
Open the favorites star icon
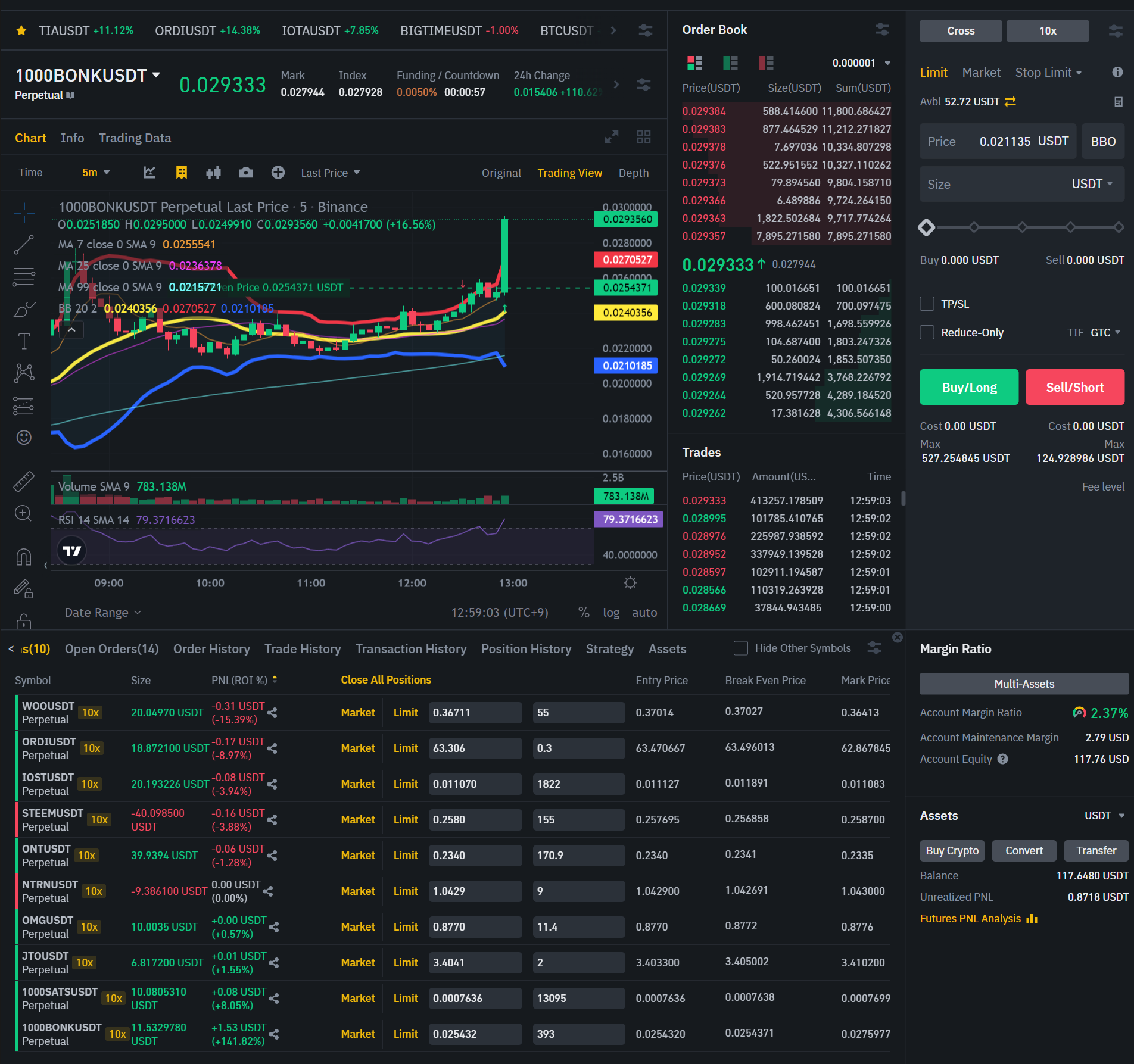(21, 30)
